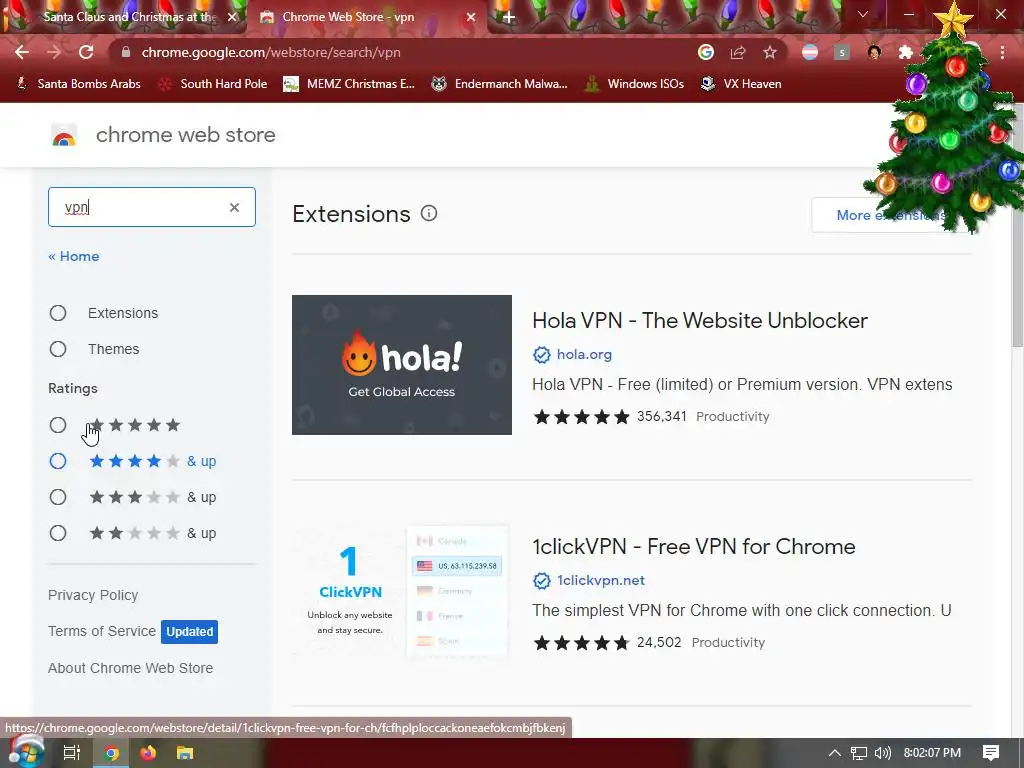Show hidden system tray icons
Viewport: 1024px width, 768px height.
835,753
